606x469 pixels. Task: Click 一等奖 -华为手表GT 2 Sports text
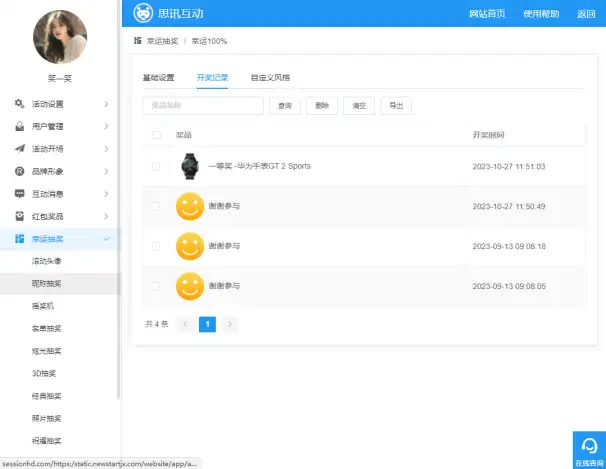click(x=260, y=166)
